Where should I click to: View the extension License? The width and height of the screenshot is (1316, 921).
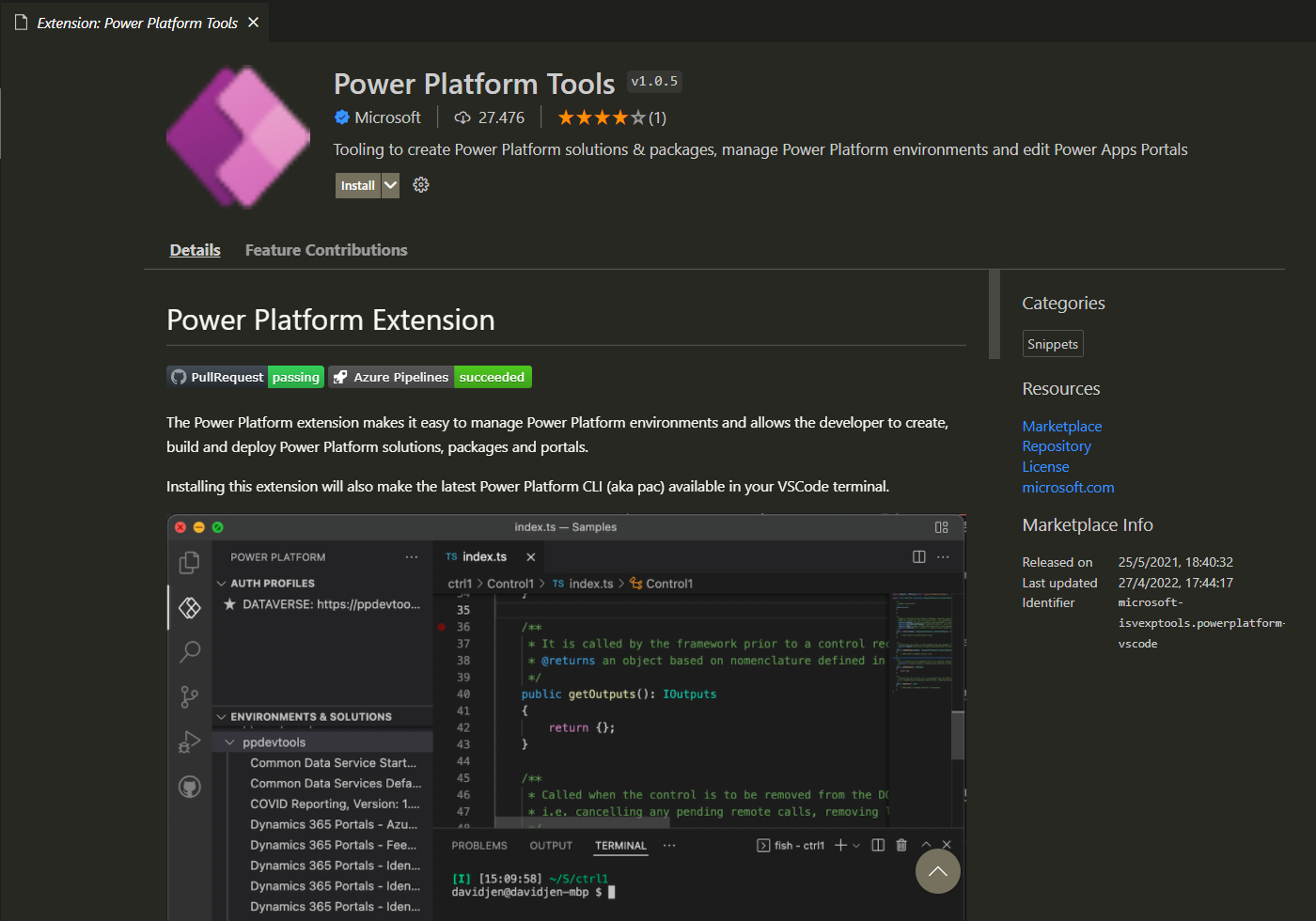coord(1044,466)
